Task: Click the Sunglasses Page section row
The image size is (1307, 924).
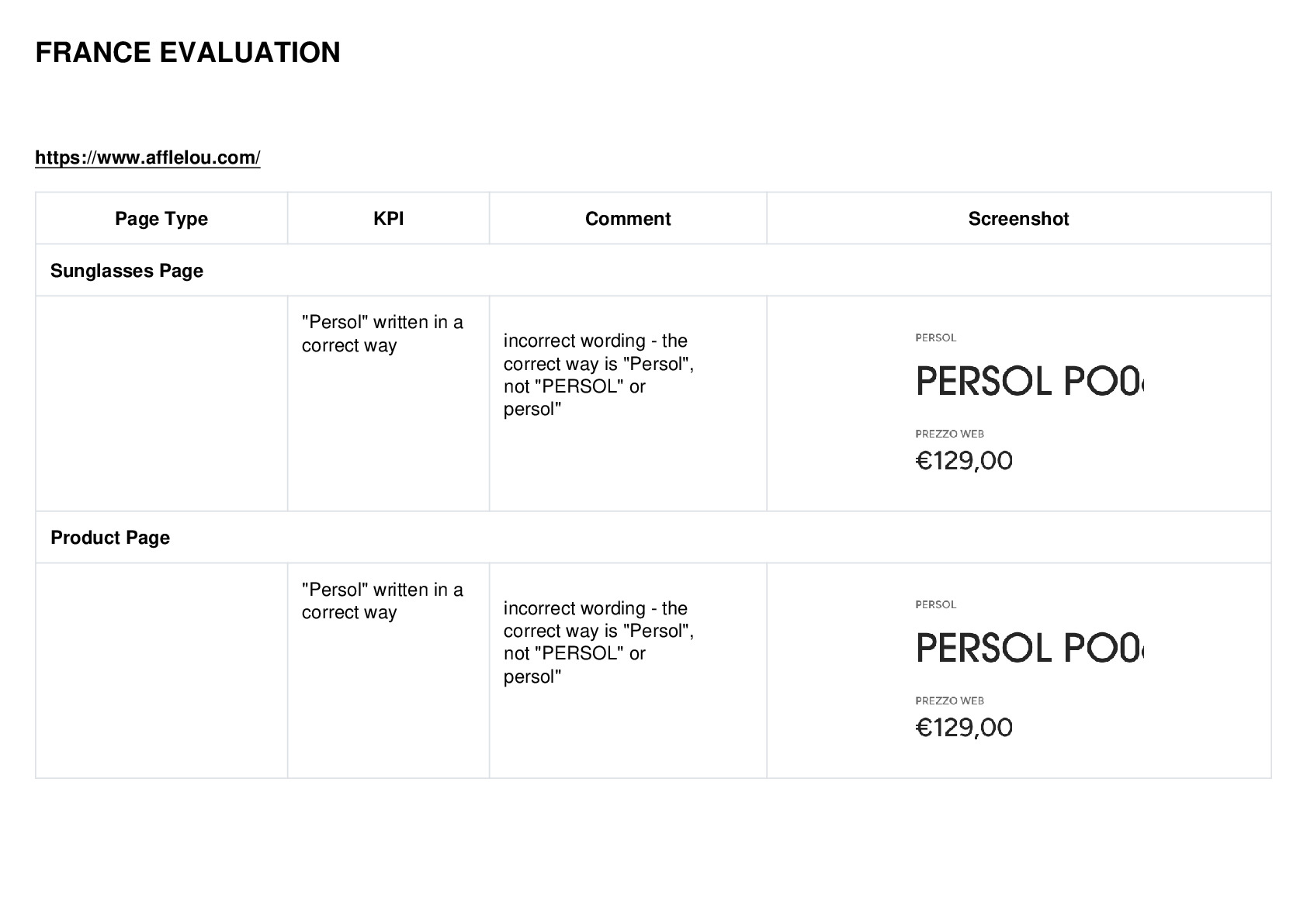Action: (x=653, y=271)
